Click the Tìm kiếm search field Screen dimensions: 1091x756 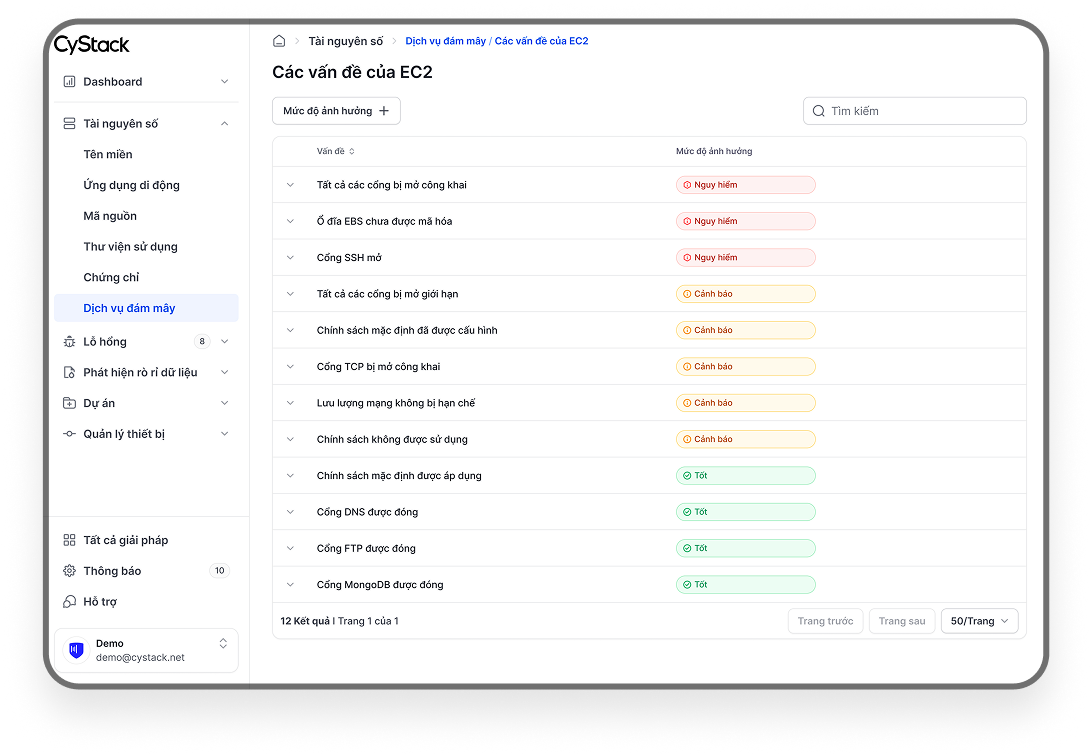click(923, 111)
